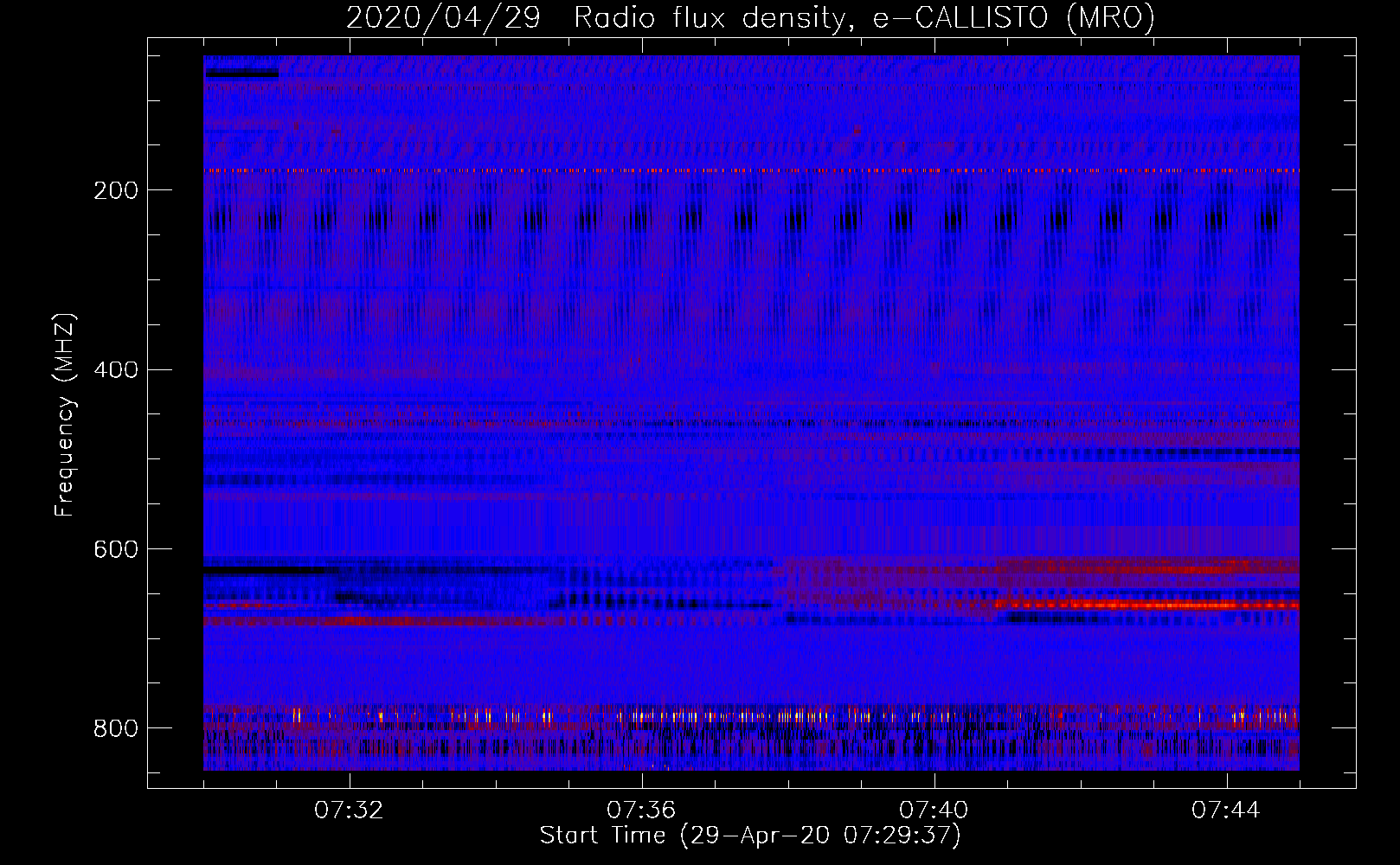Click the bright red emission band near 660 MHz

click(1146, 605)
